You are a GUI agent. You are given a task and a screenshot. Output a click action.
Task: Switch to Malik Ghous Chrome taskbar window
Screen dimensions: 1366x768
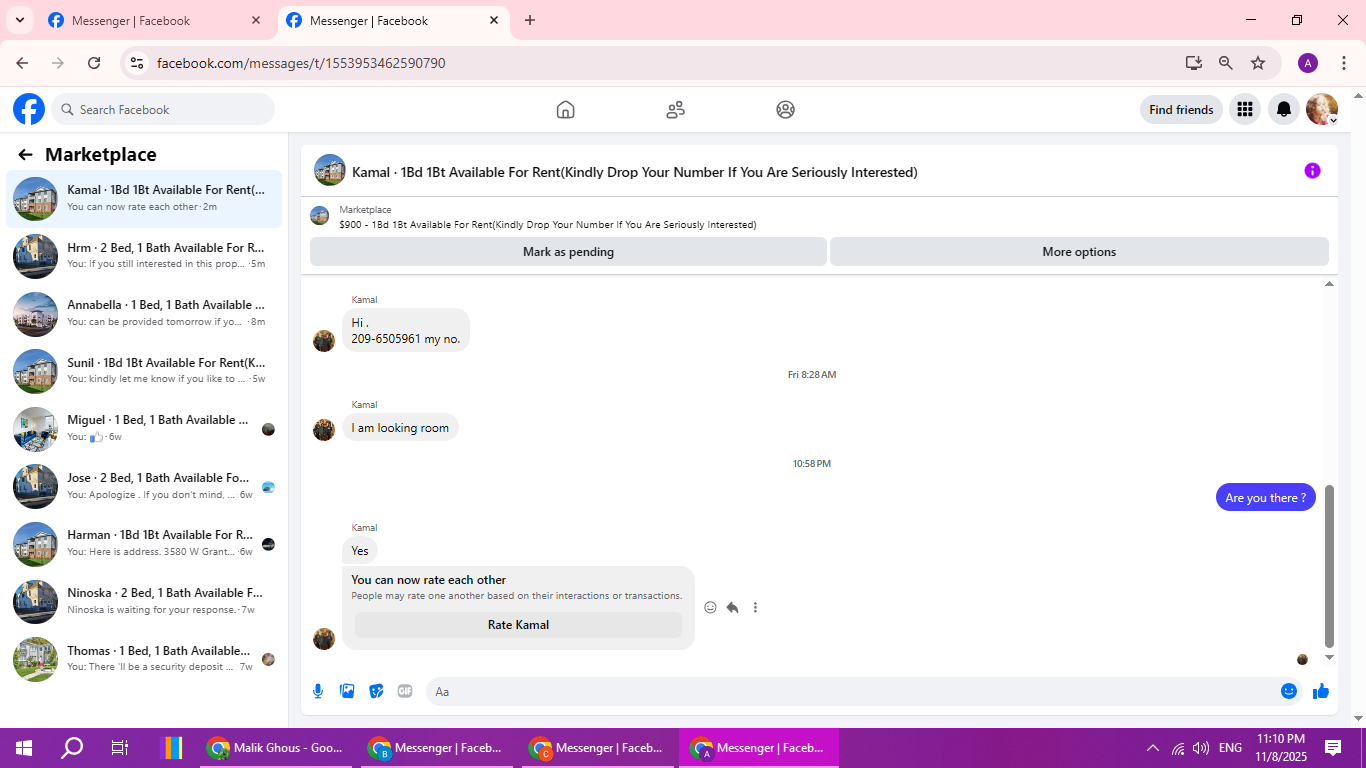276,748
